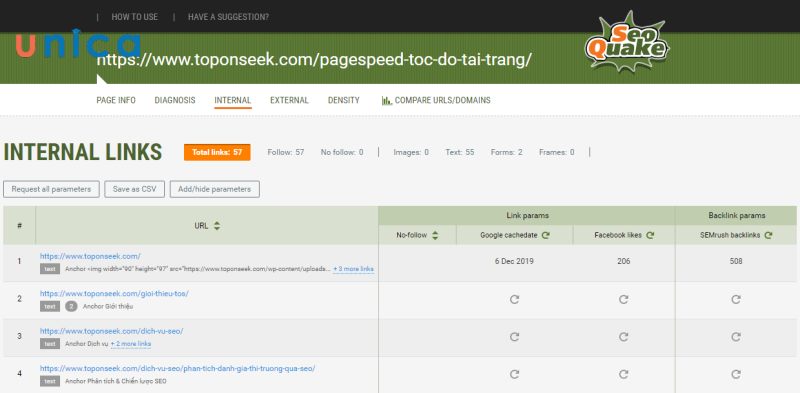Click anchor text 'Anchor Giới thiệu'

[108, 307]
